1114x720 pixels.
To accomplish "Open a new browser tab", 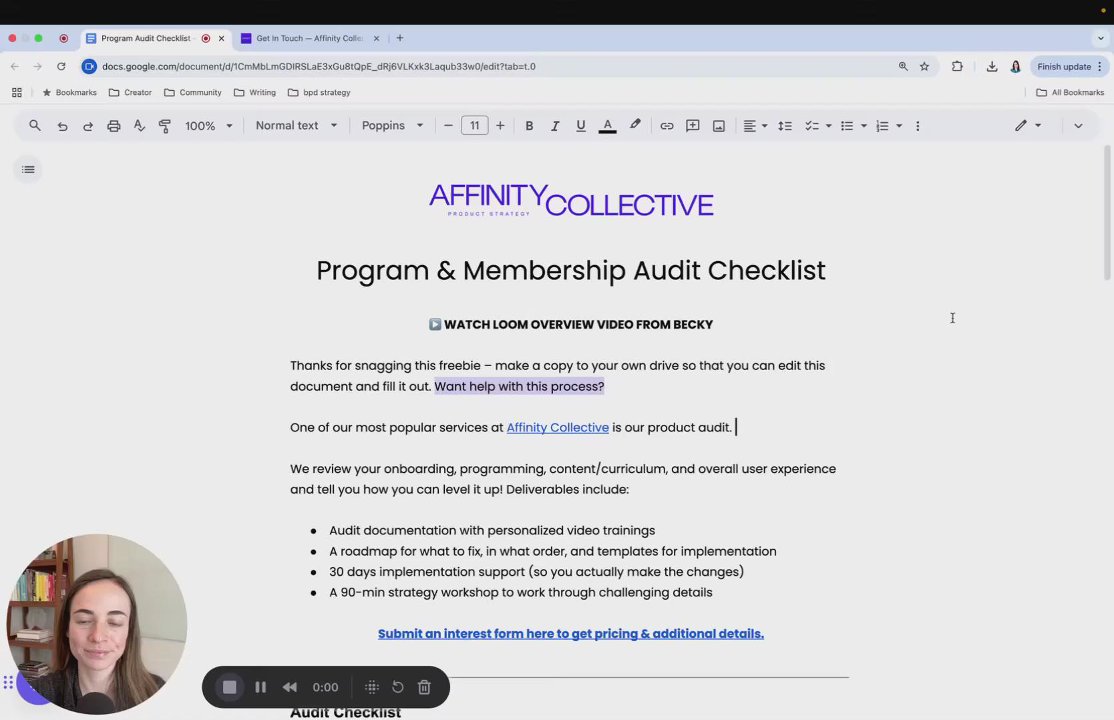I will (x=400, y=38).
